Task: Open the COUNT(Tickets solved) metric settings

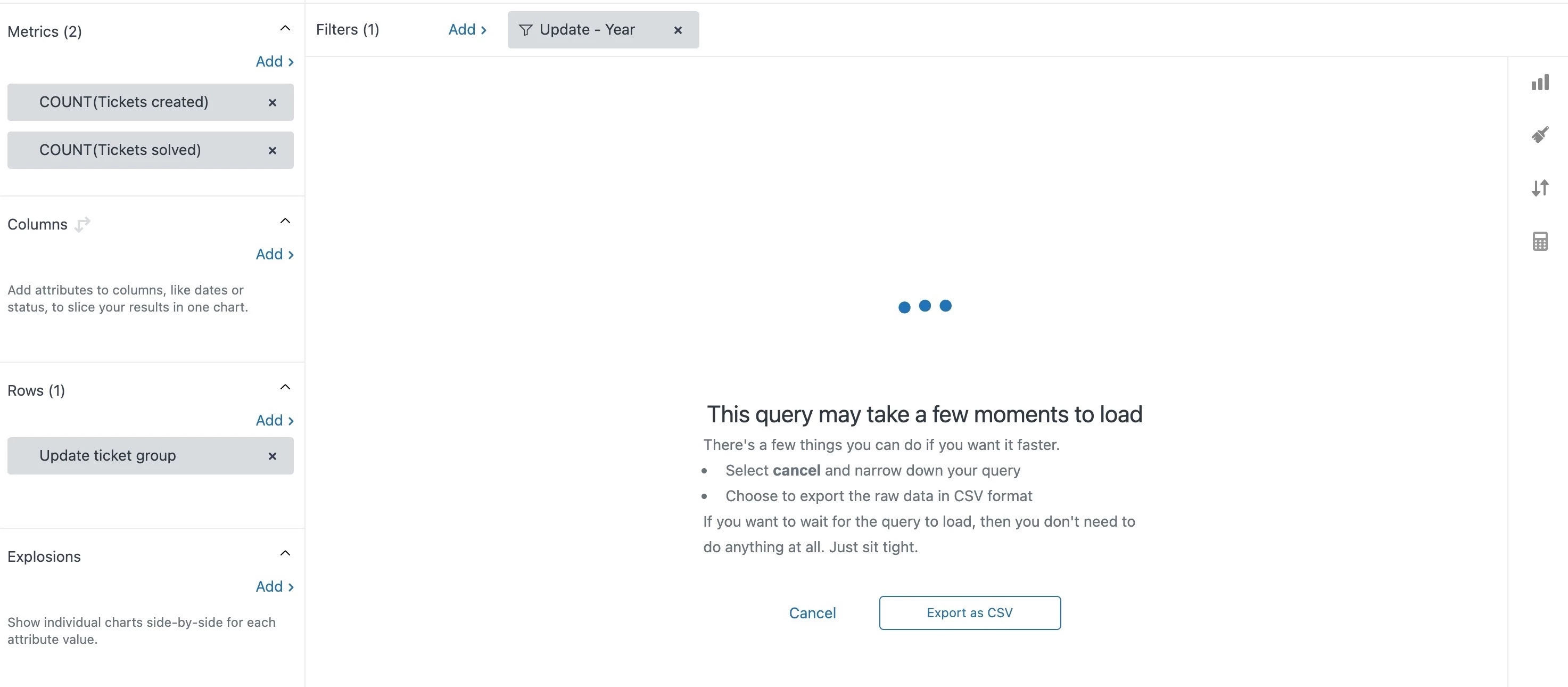Action: 120,150
